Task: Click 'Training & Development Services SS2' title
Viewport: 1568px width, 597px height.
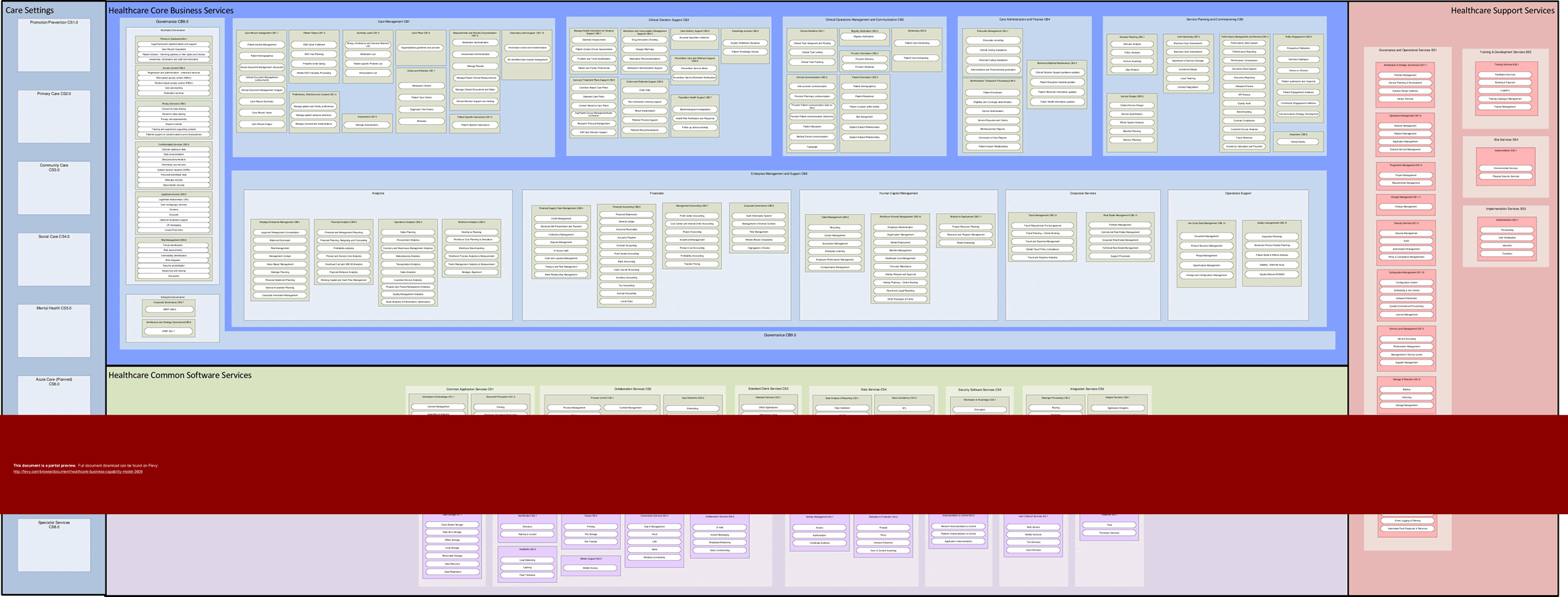Action: click(1505, 52)
